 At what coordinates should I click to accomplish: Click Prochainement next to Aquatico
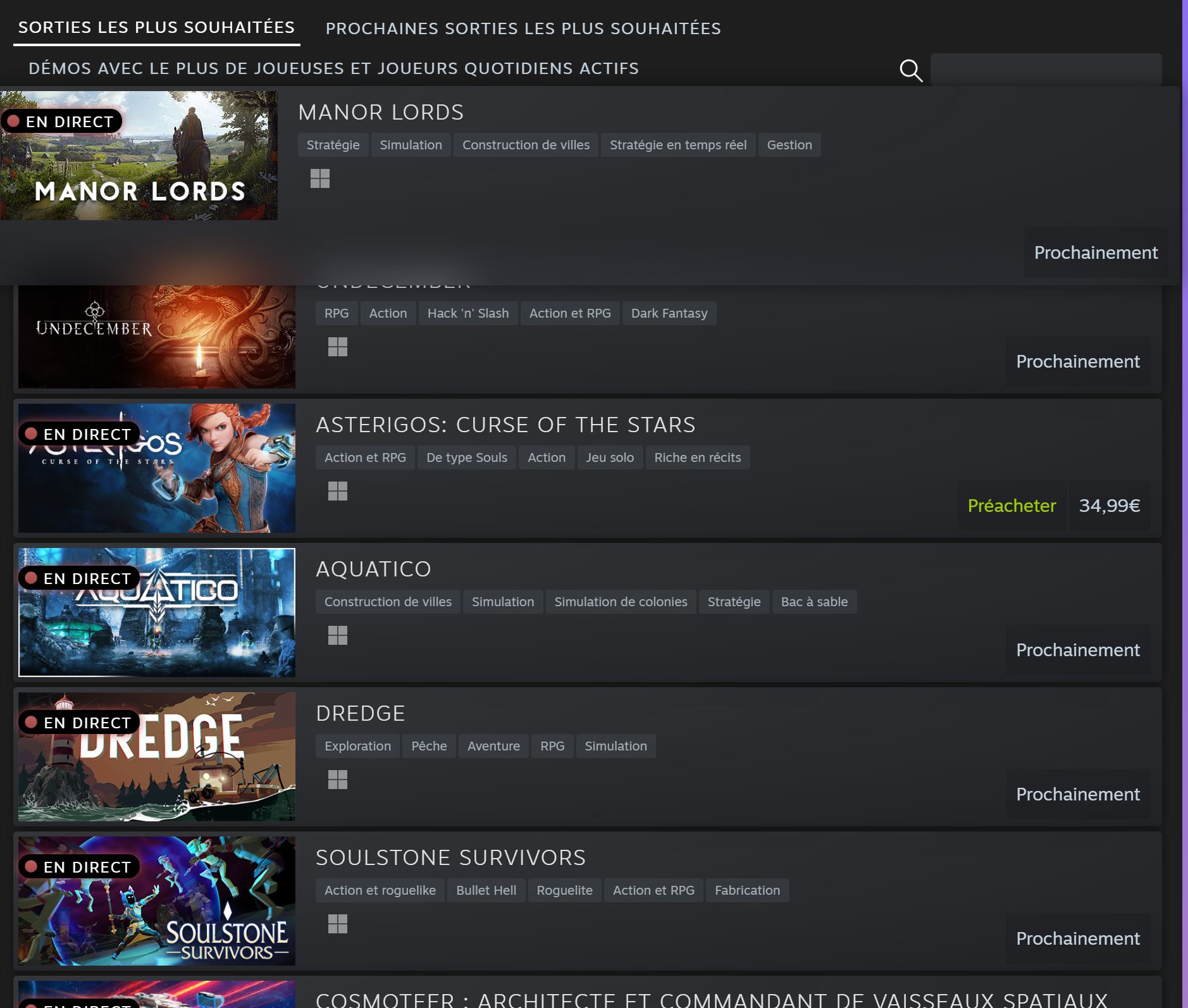coord(1078,649)
